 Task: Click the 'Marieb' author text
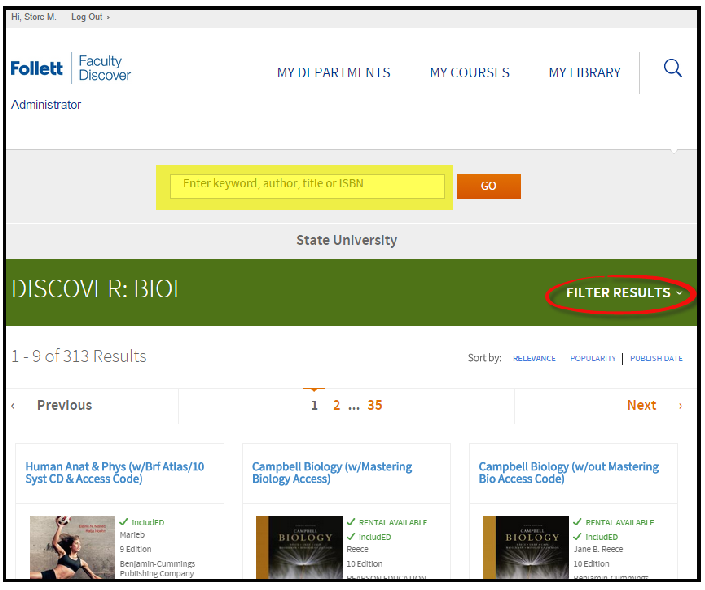(132, 535)
